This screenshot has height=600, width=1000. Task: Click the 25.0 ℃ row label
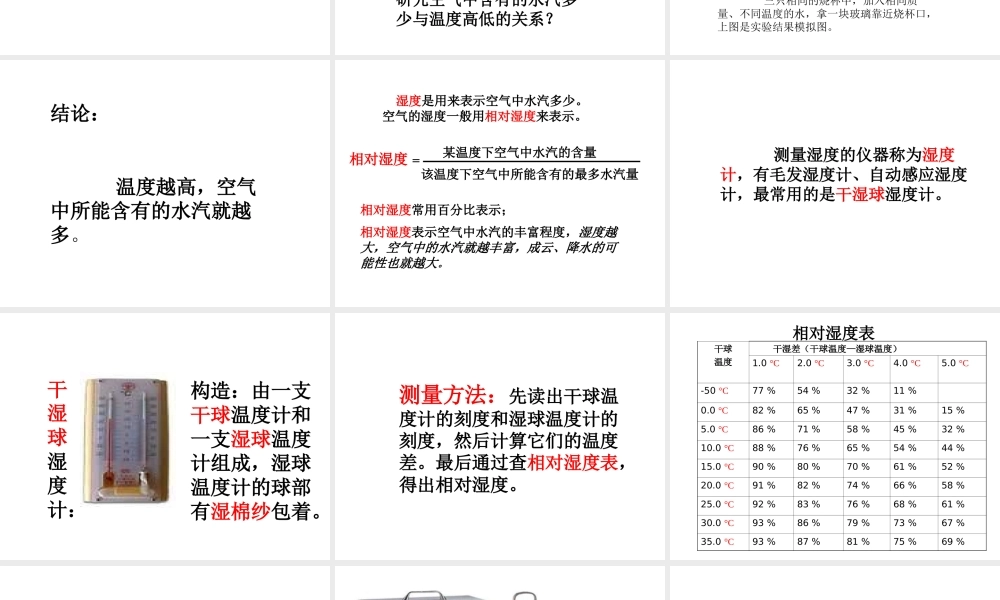point(717,504)
